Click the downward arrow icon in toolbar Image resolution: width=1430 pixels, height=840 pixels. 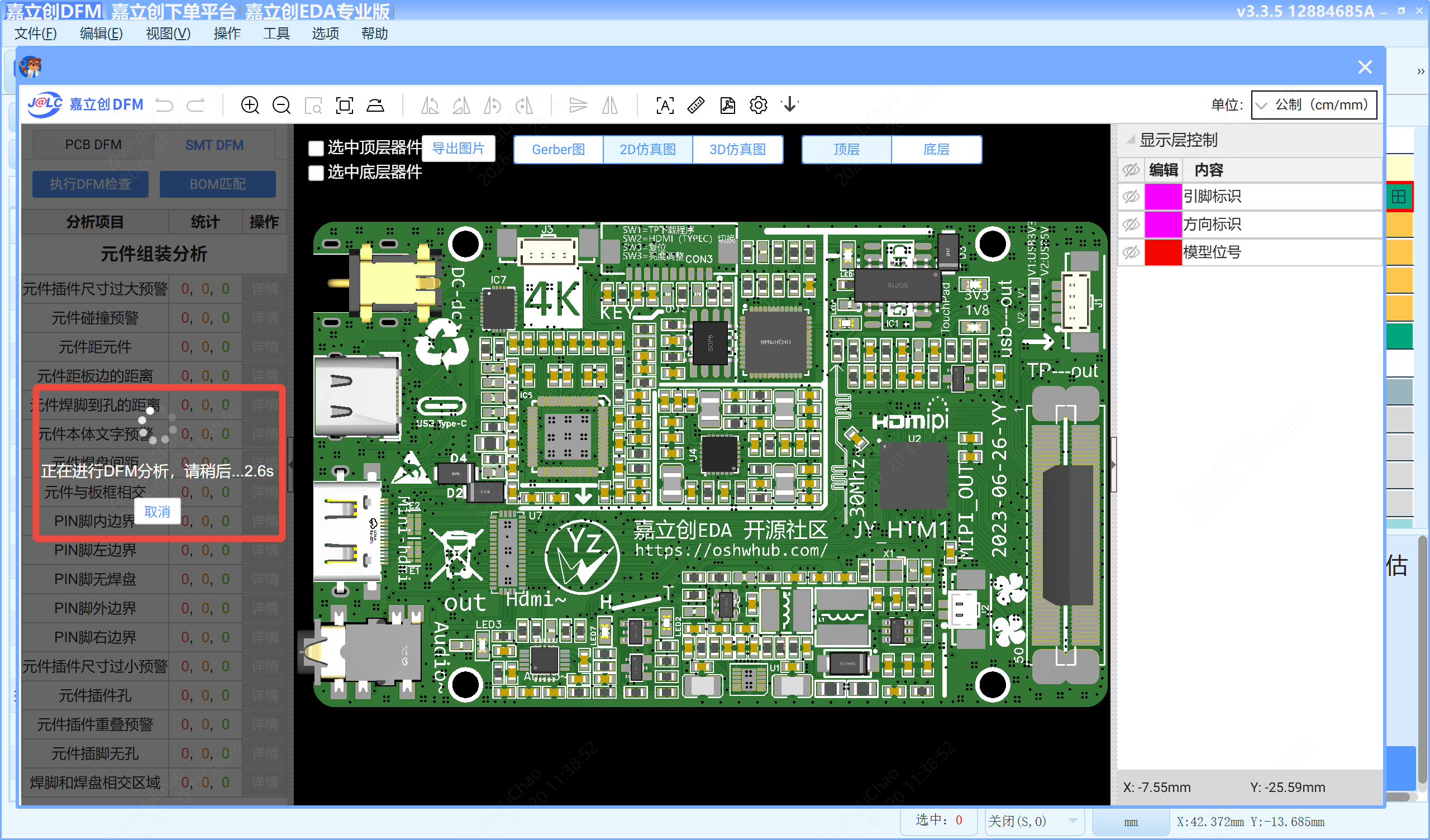(x=790, y=105)
